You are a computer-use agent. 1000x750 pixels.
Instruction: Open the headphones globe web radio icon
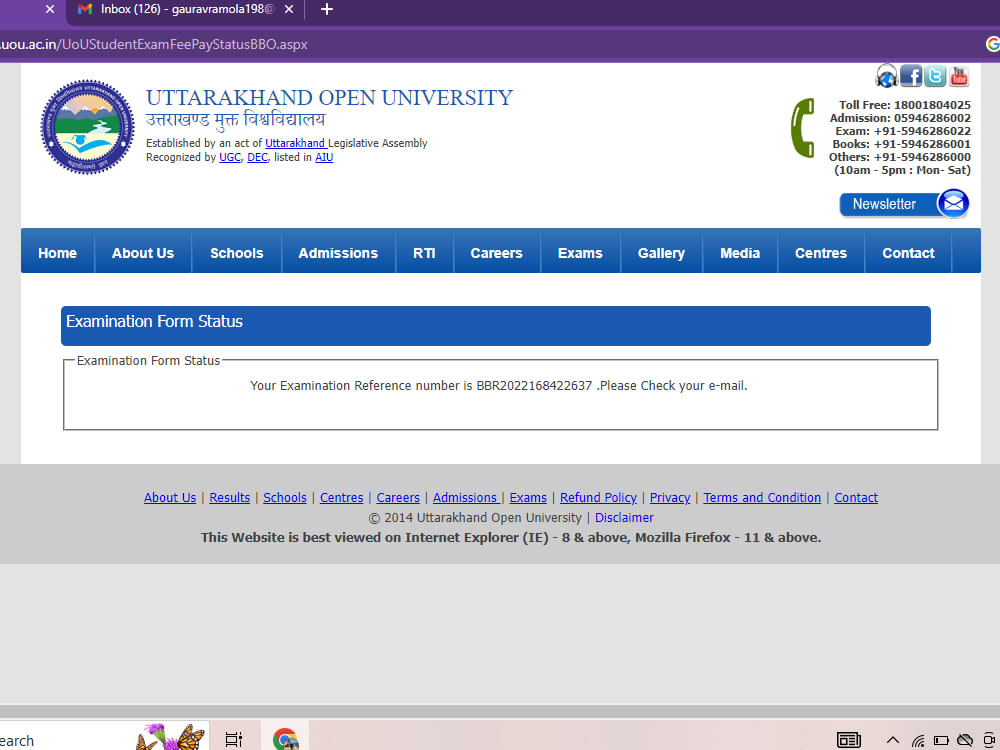click(x=886, y=76)
